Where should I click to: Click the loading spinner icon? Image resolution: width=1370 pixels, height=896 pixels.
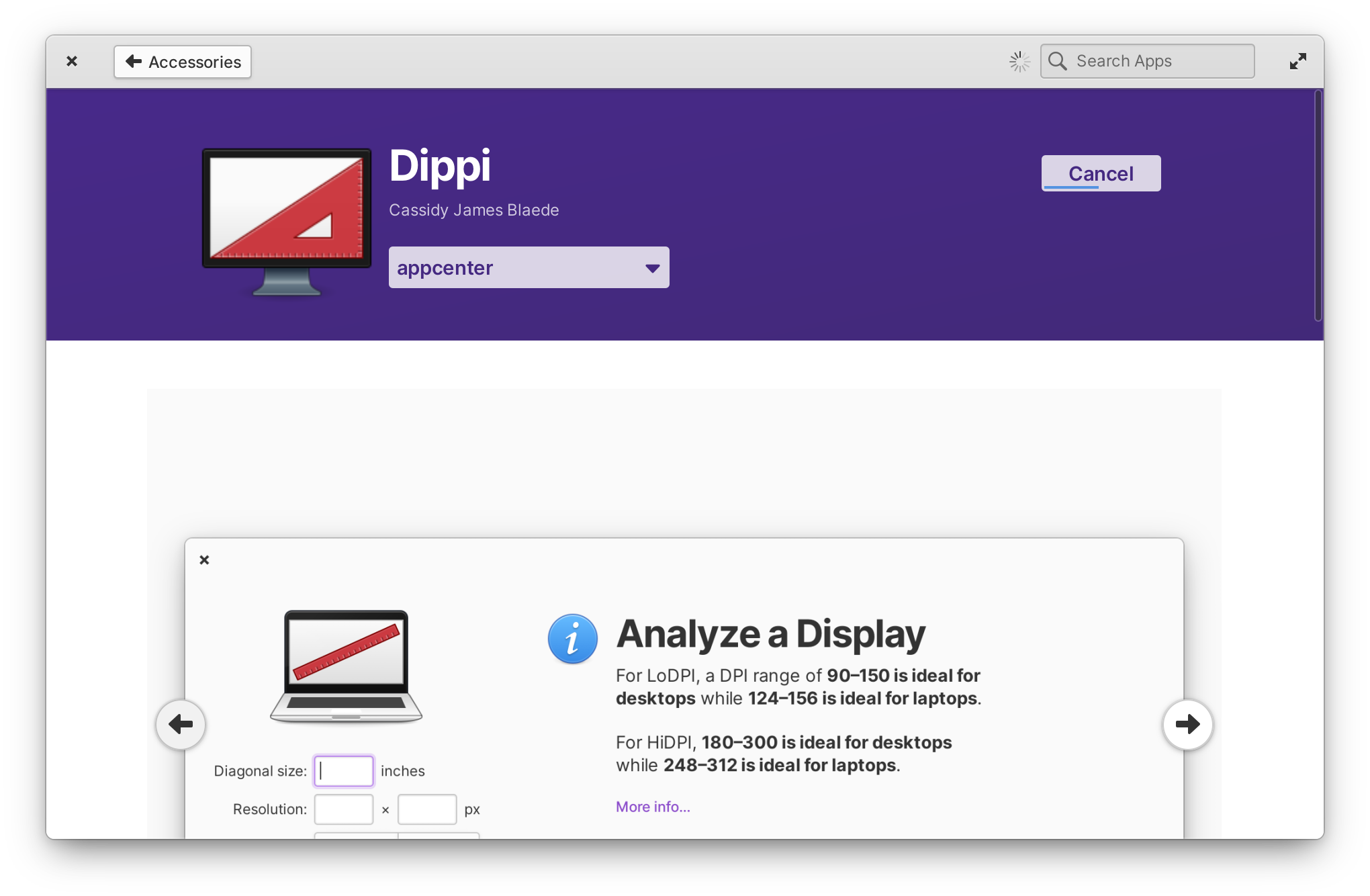click(x=1019, y=61)
